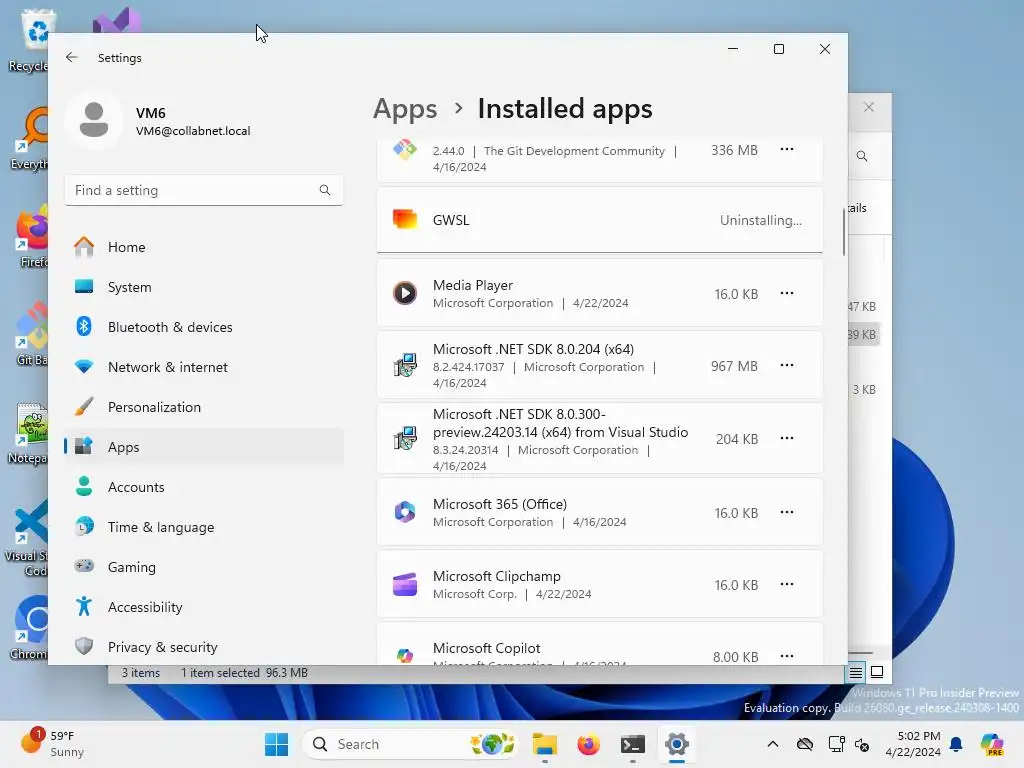The height and width of the screenshot is (768, 1024).
Task: Open Accounts settings
Action: click(204, 487)
